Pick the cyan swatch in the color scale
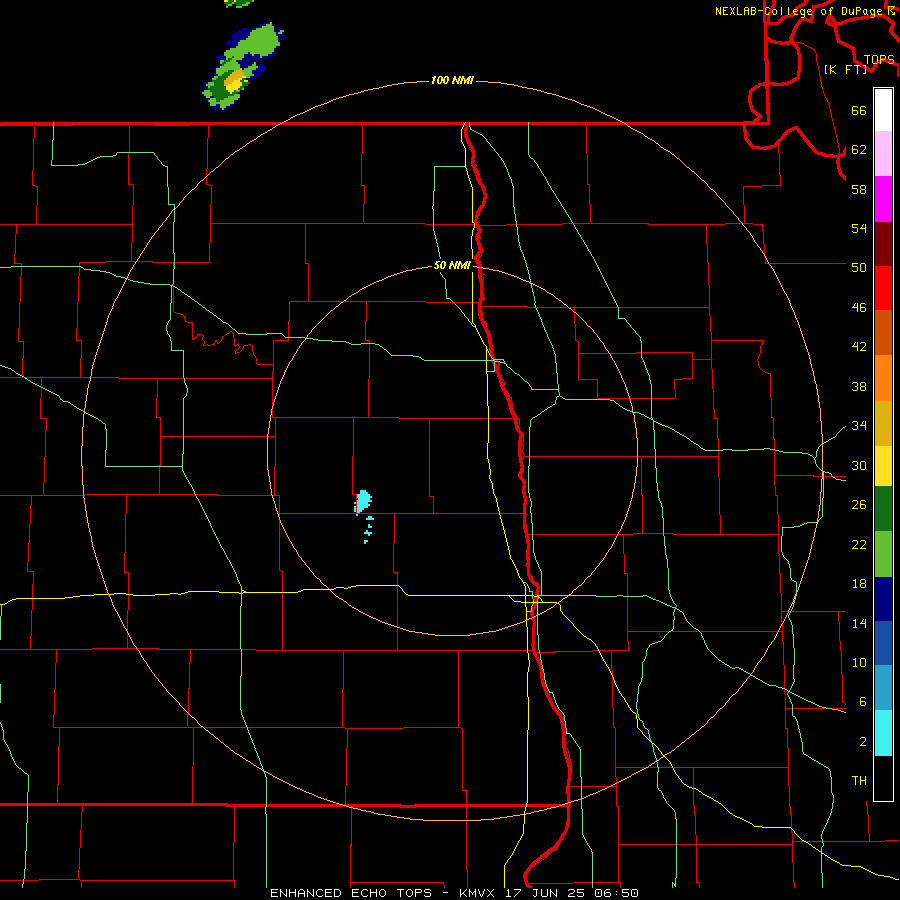The height and width of the screenshot is (900, 900). tap(883, 733)
